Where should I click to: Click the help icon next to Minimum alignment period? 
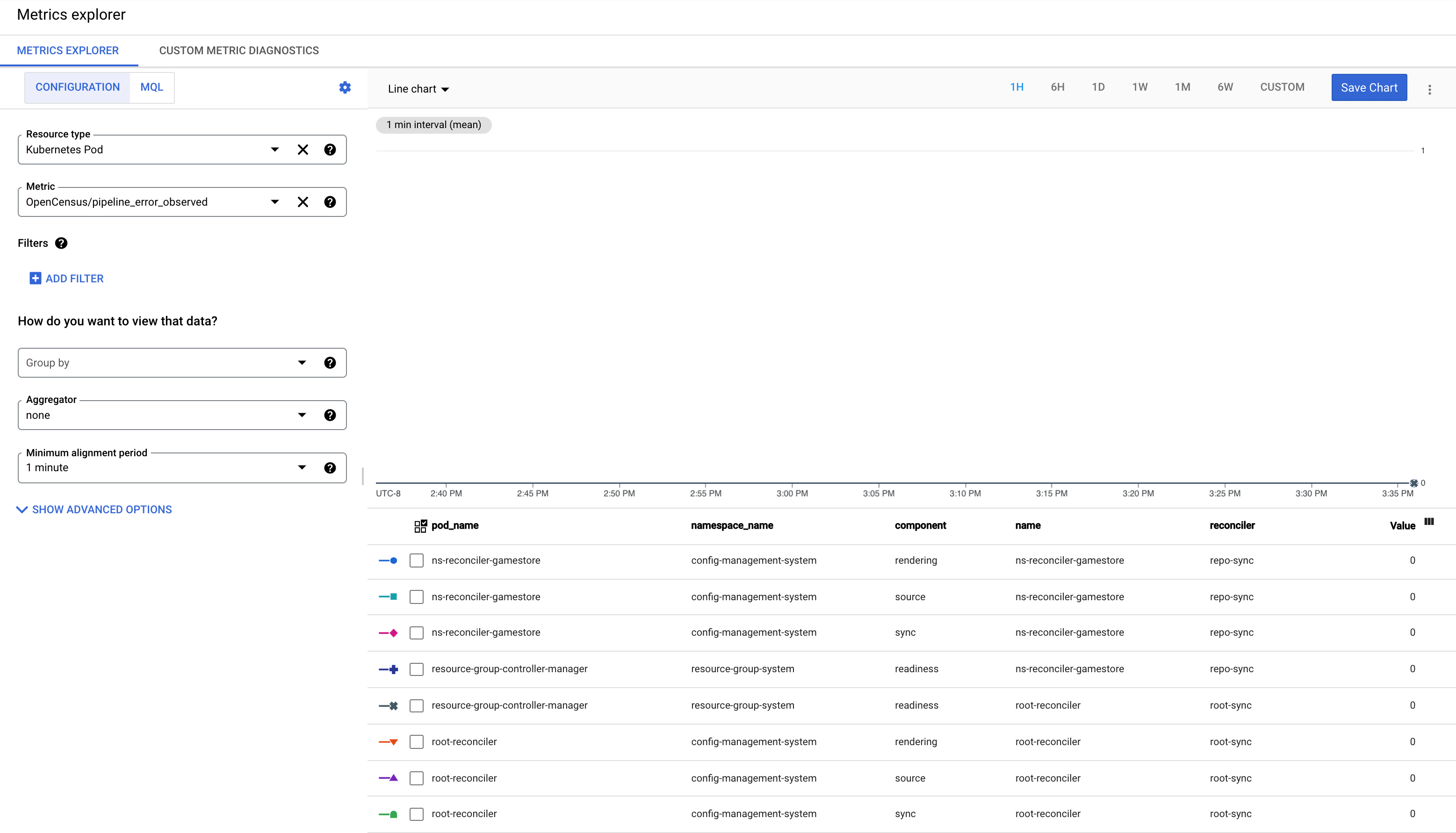[x=331, y=467]
